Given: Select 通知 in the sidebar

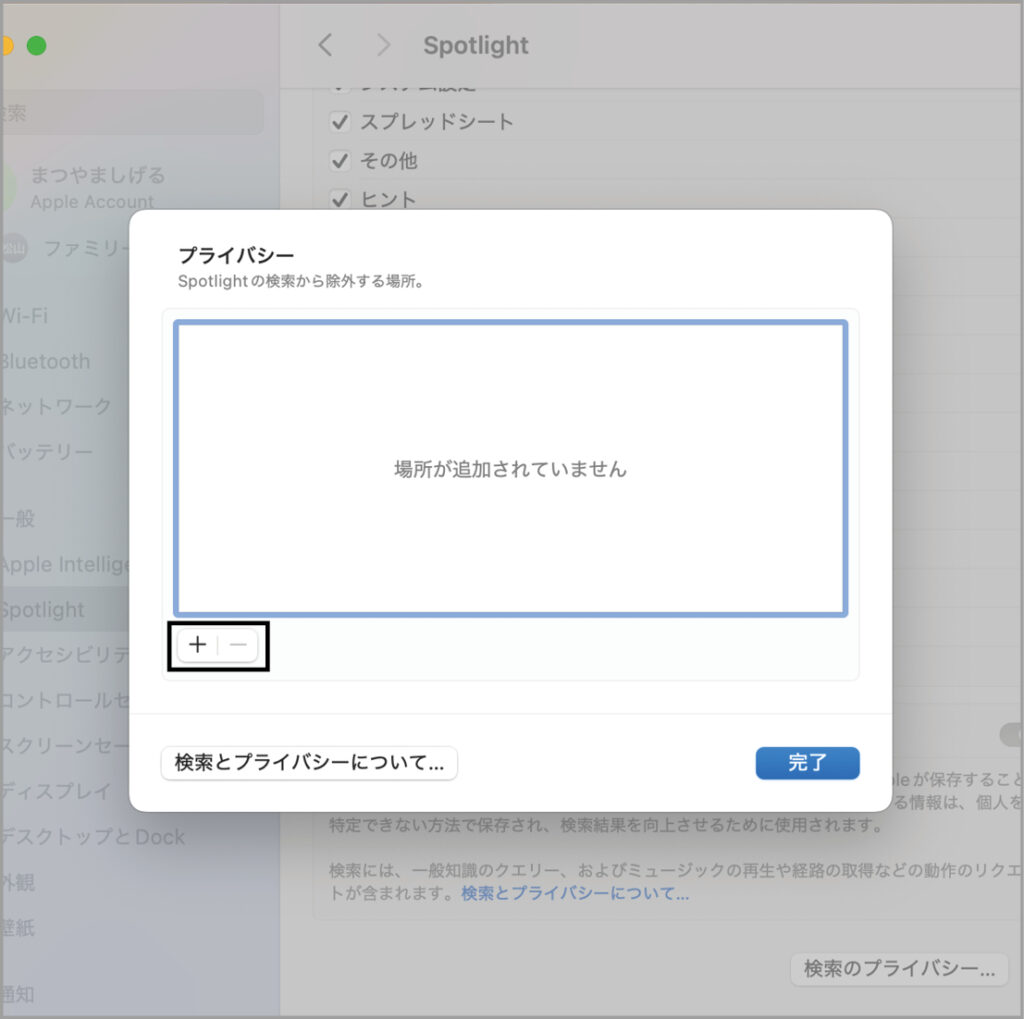Looking at the screenshot, I should (x=18, y=994).
